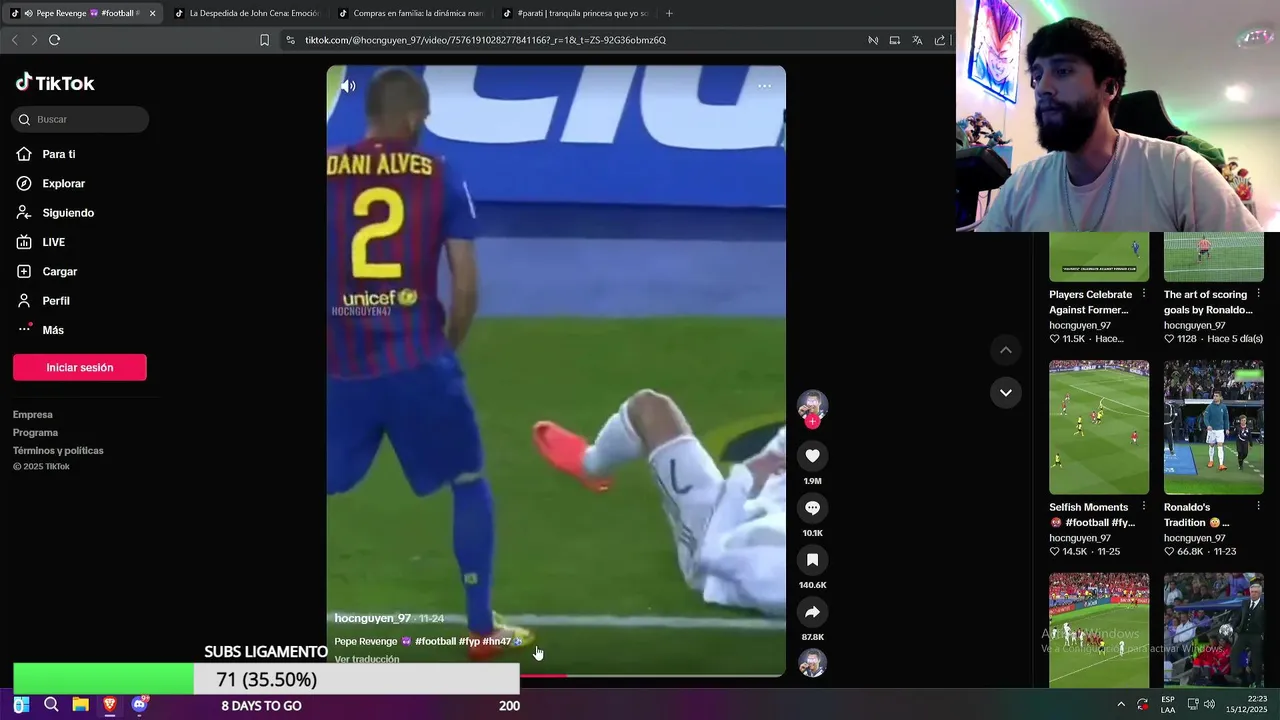The height and width of the screenshot is (720, 1280).
Task: Open comments with speech bubble icon
Action: 812,508
